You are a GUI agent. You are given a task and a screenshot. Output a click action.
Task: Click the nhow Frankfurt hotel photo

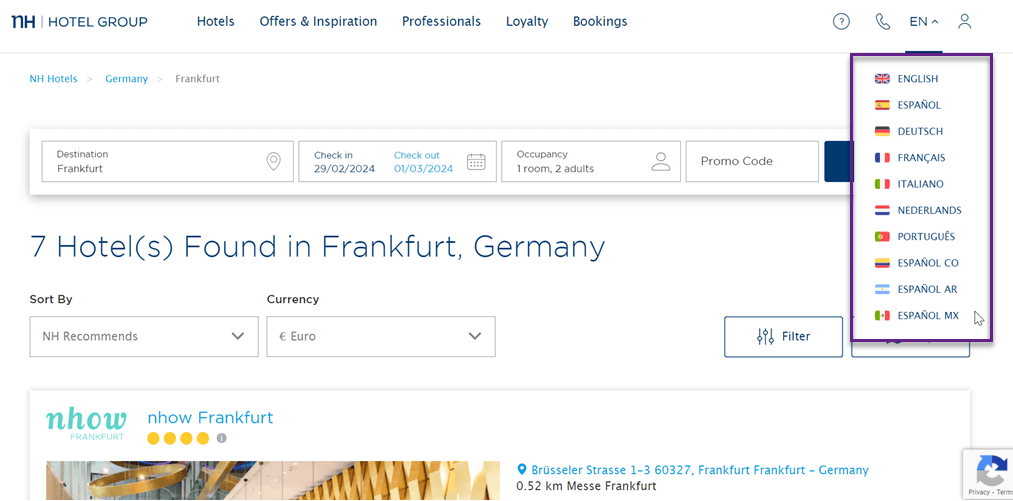[x=273, y=480]
